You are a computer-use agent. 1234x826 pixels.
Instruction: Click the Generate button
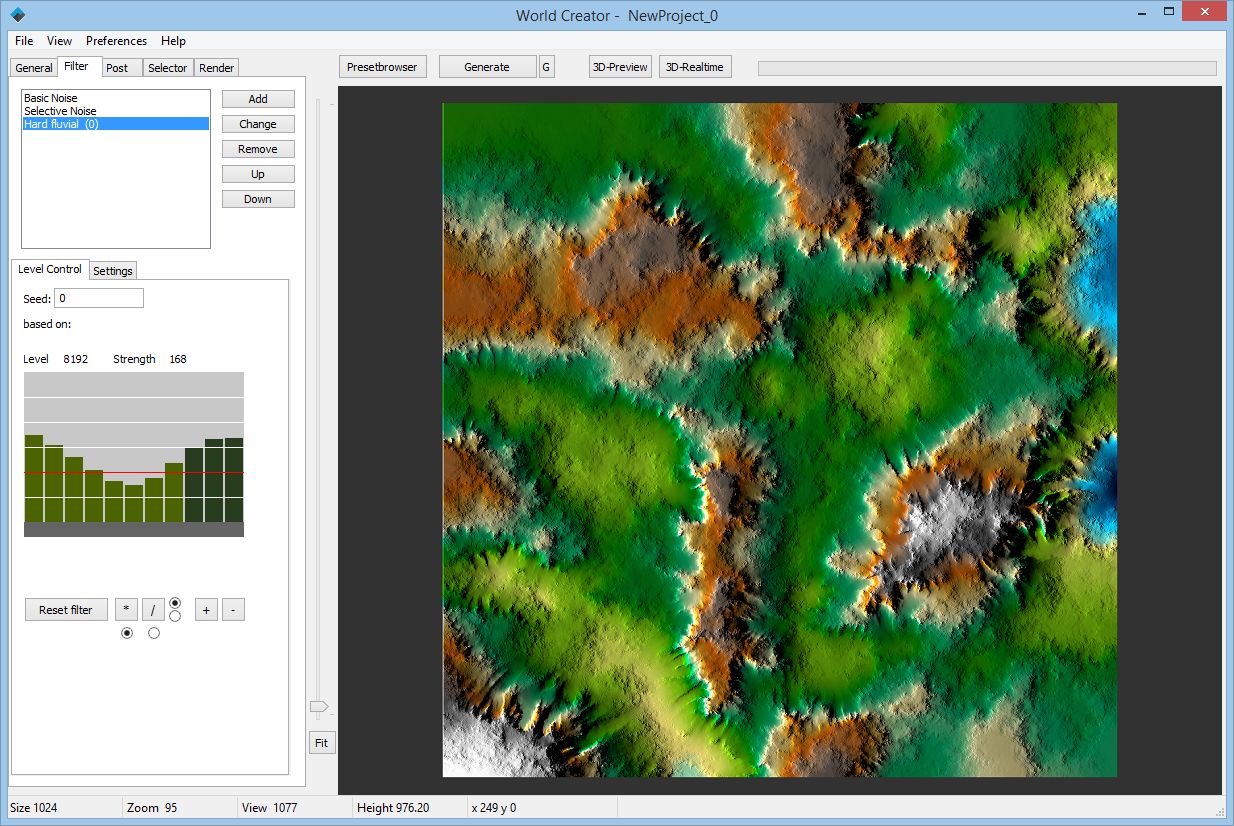(486, 66)
